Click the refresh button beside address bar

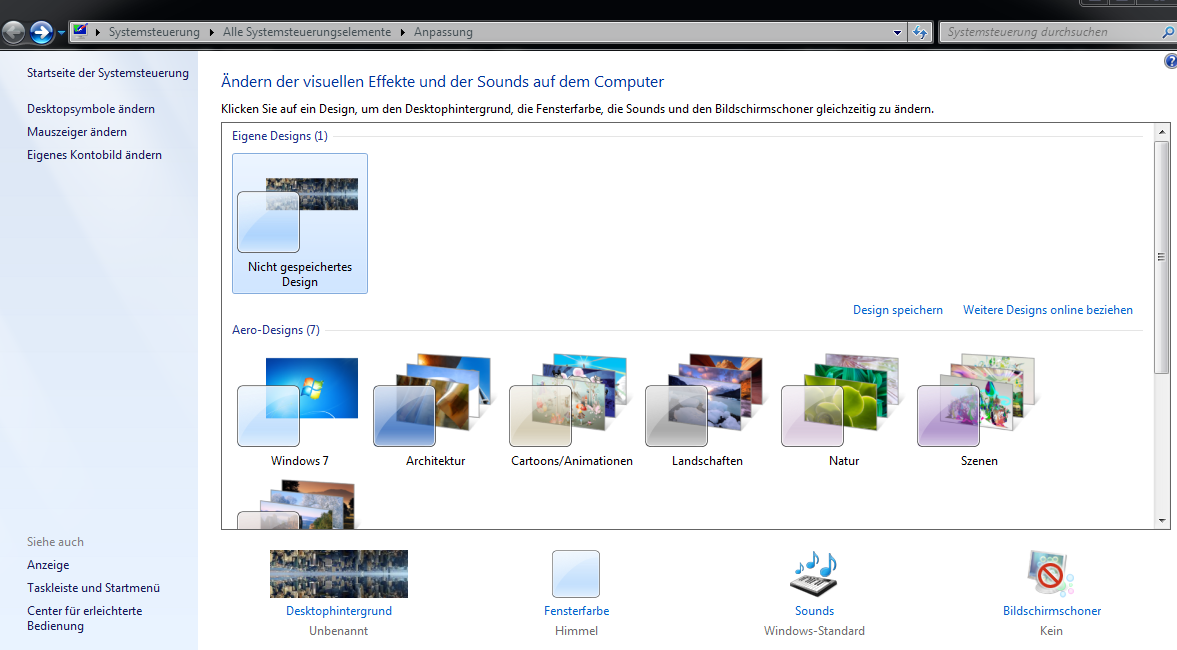coord(920,32)
